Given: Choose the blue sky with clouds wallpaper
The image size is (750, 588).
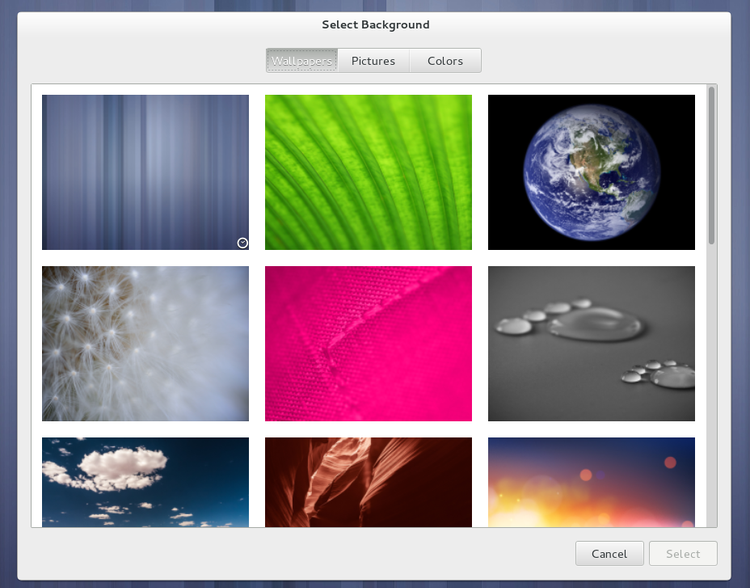Looking at the screenshot, I should click(145, 481).
